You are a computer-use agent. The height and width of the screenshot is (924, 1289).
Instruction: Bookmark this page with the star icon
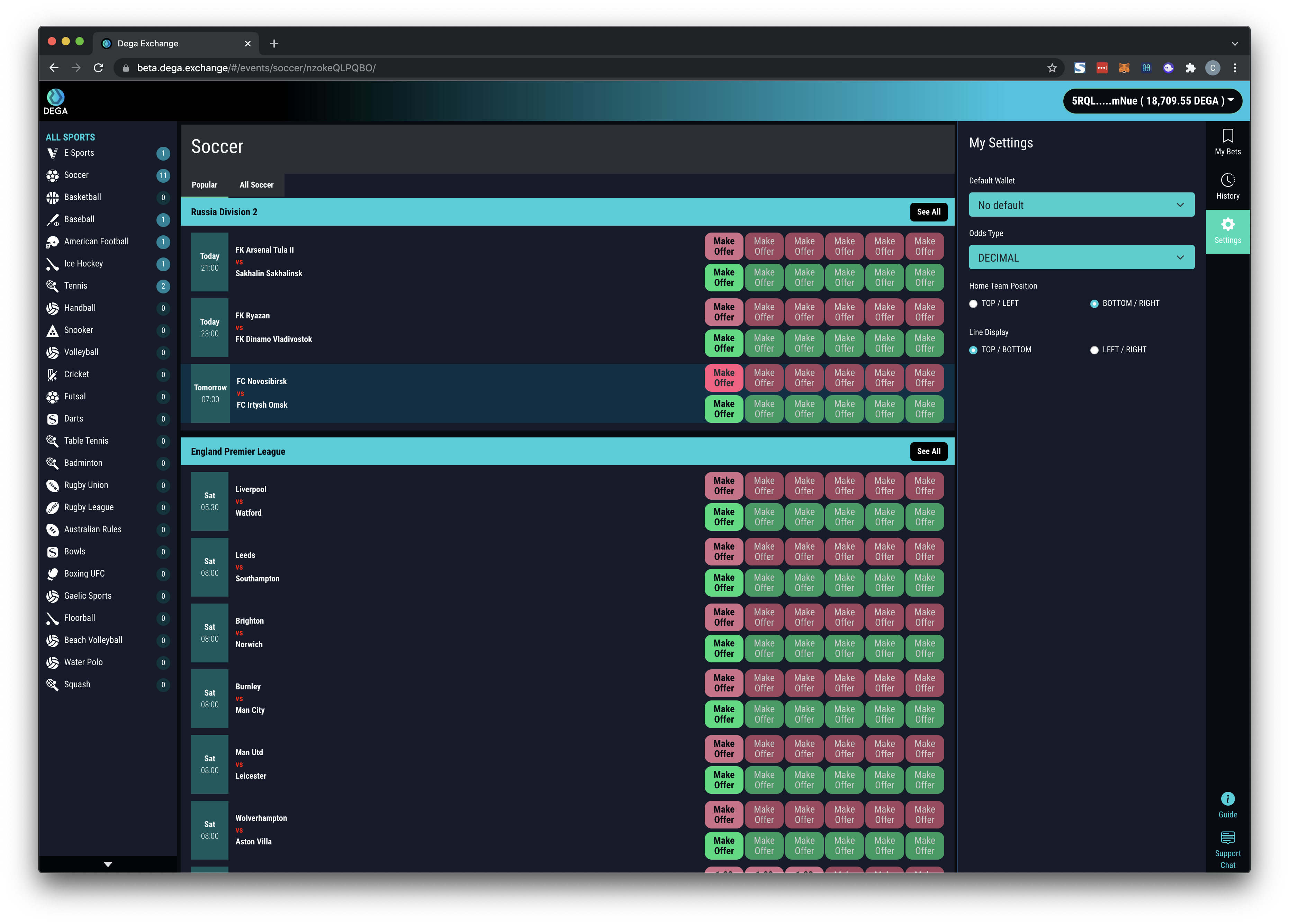tap(1052, 68)
